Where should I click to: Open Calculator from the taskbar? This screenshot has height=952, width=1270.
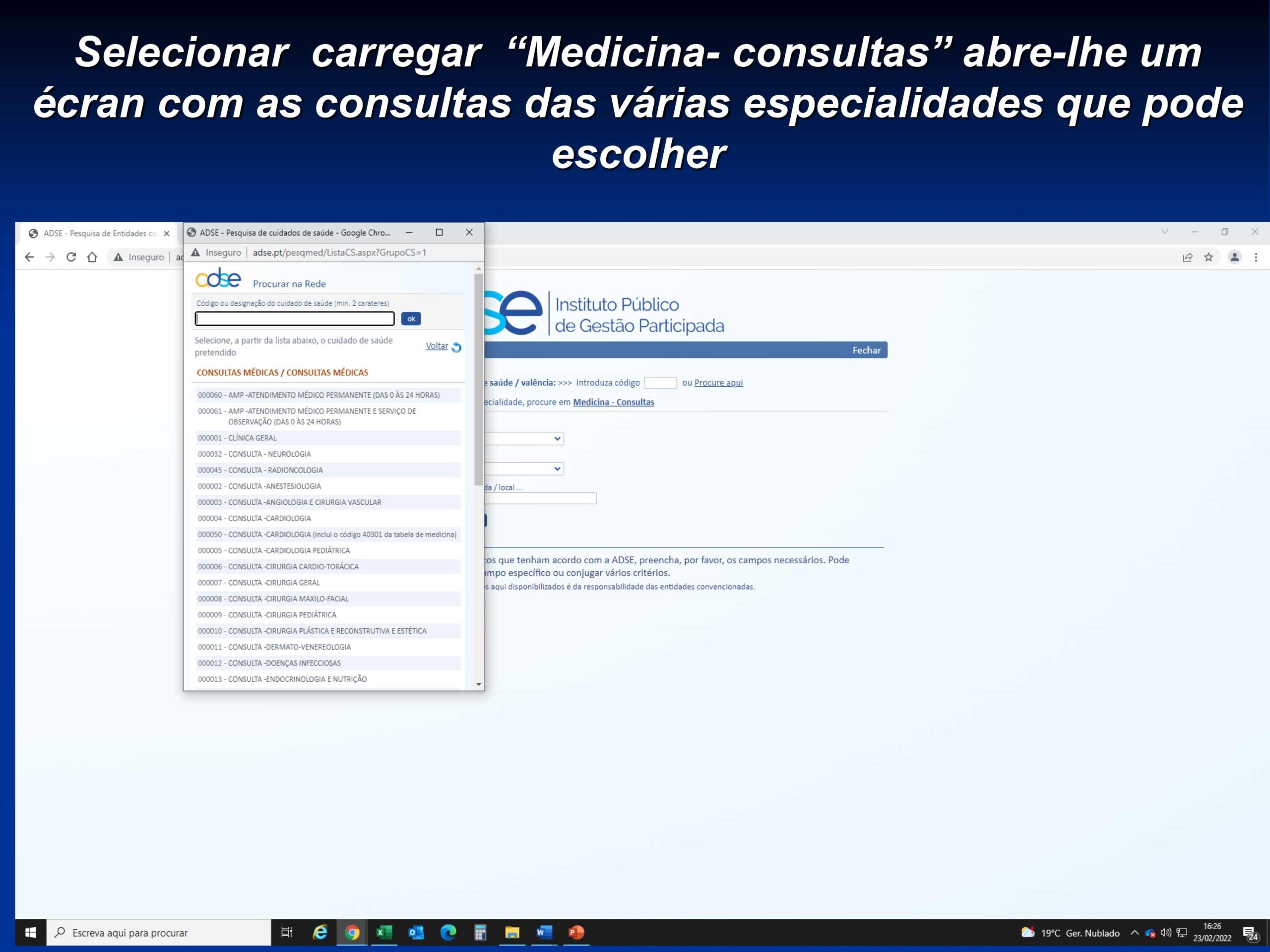[481, 933]
